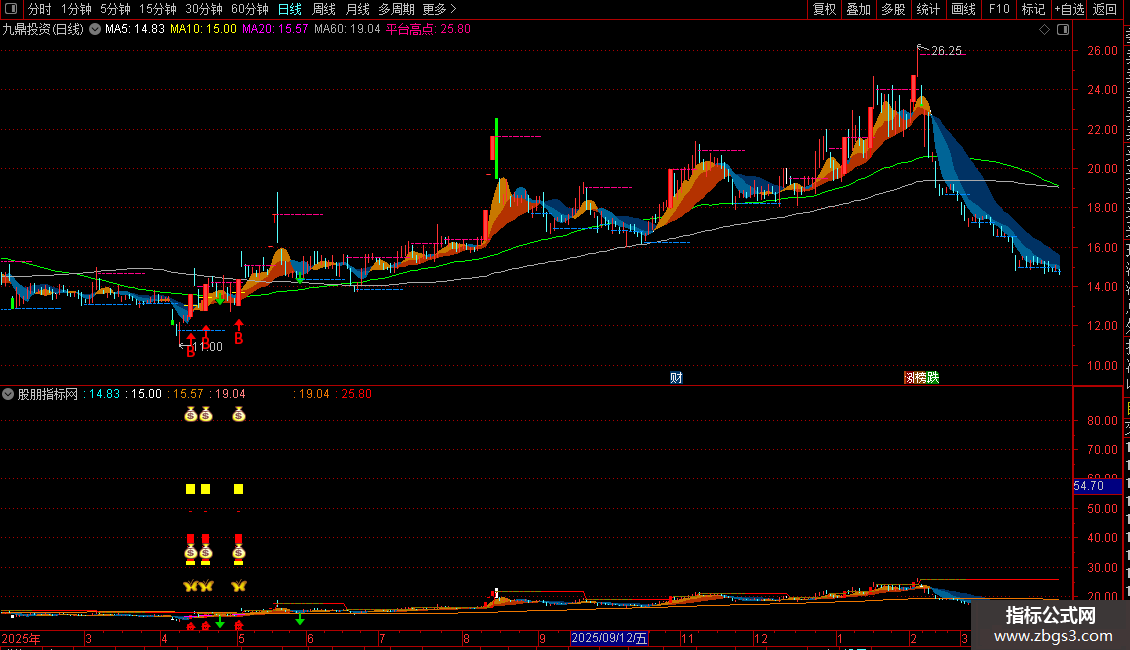Screen dimensions: 1130x650
Task: Click the 涨 marker on the timeline
Action: point(909,378)
